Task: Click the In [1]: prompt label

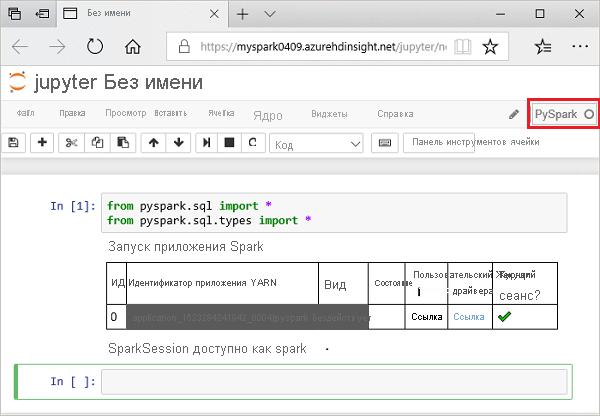Action: (73, 206)
